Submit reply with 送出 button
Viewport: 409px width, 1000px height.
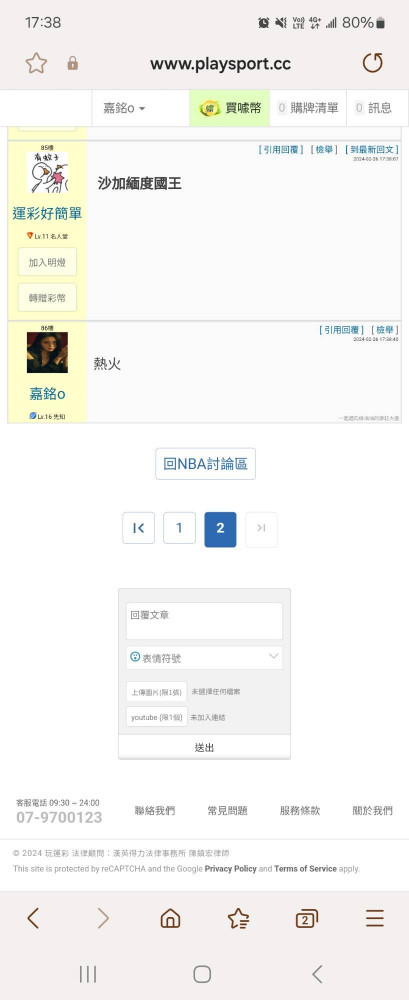(x=204, y=747)
